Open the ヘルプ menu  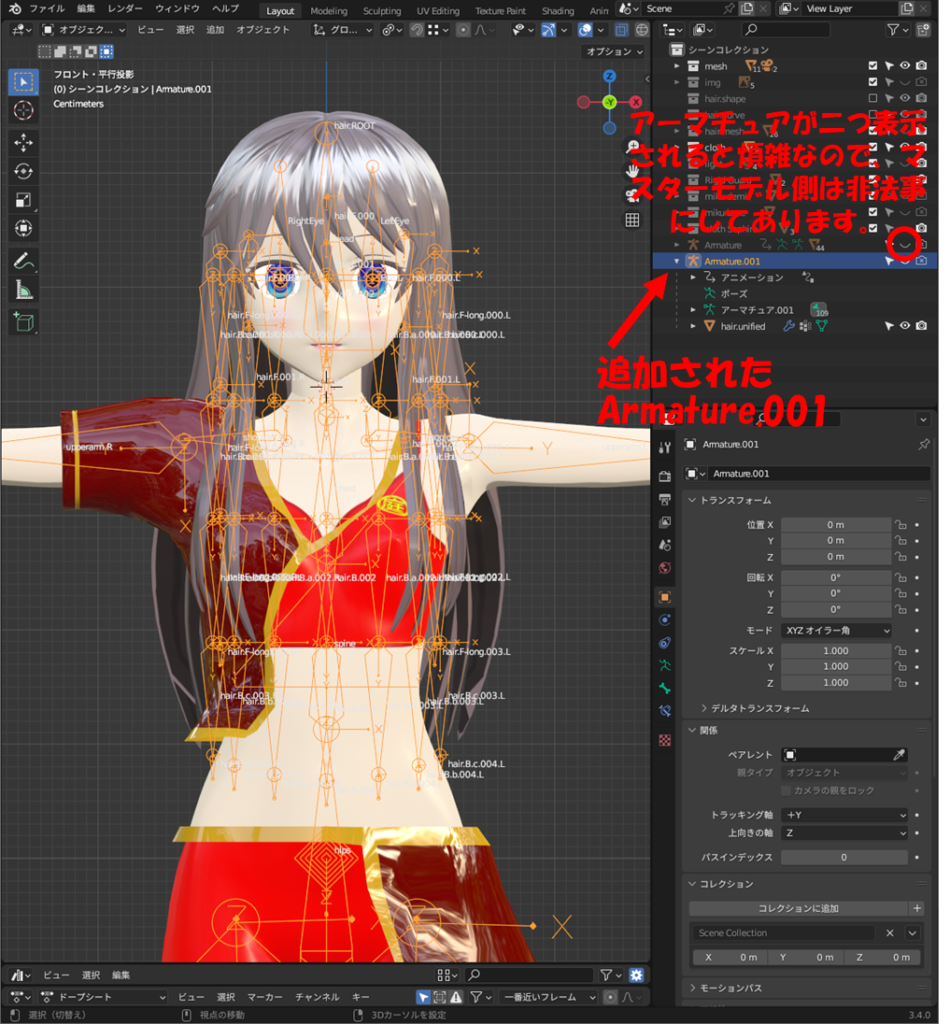(225, 9)
